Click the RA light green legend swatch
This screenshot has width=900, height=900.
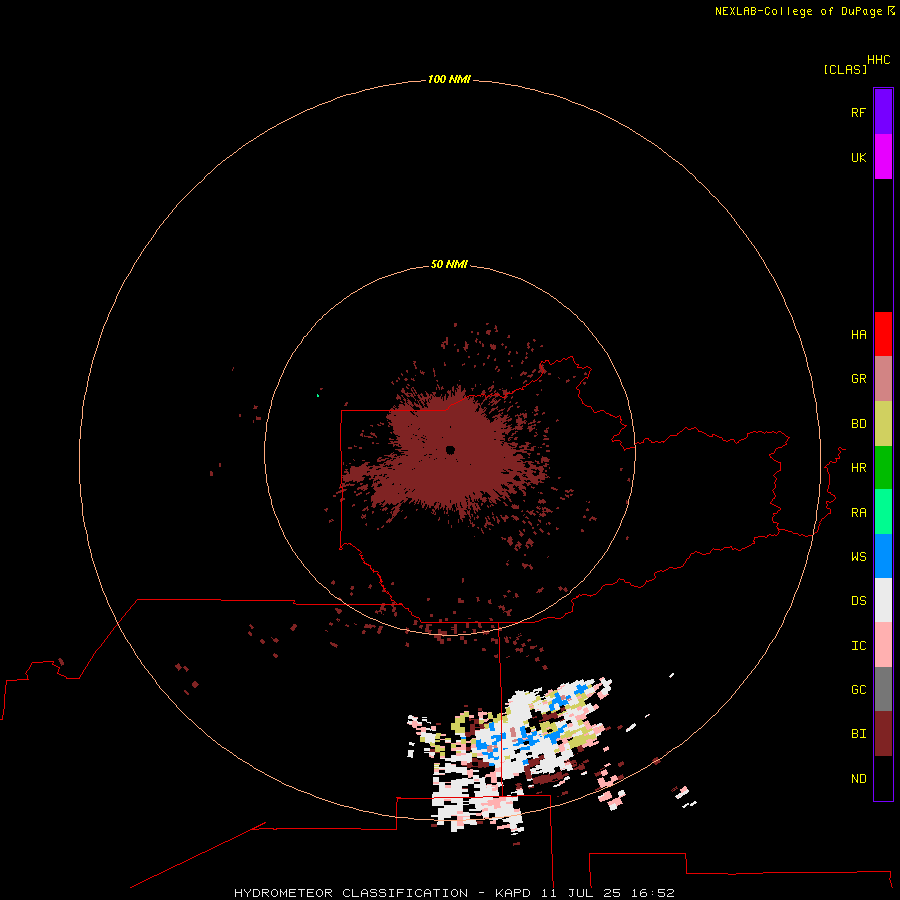pyautogui.click(x=883, y=512)
